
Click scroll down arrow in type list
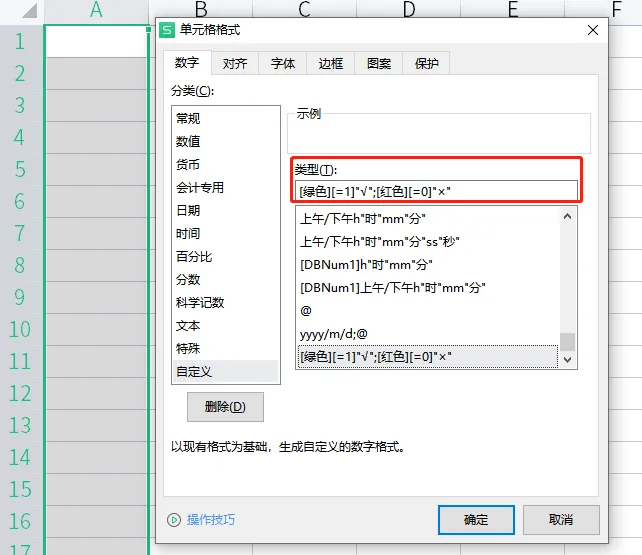pos(567,360)
